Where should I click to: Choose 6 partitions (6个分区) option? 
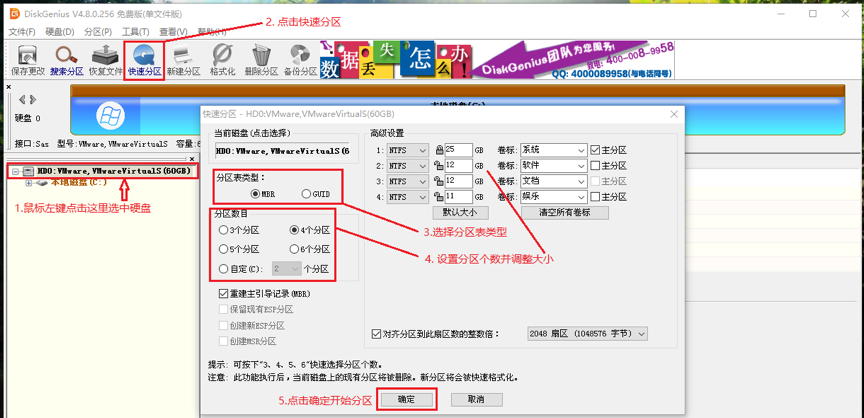tap(310, 249)
